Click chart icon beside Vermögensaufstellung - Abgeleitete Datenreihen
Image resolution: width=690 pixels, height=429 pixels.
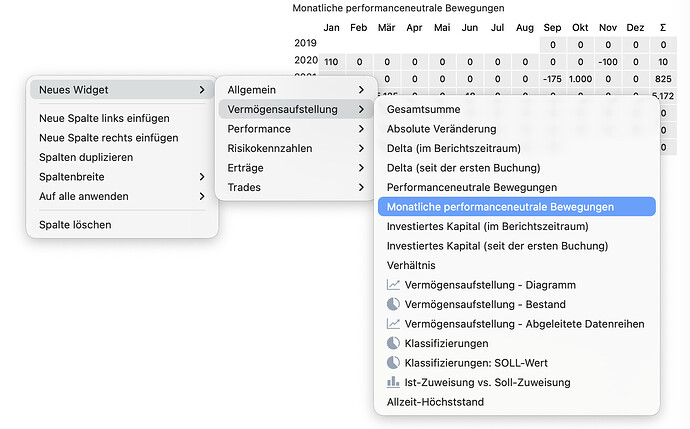point(393,324)
